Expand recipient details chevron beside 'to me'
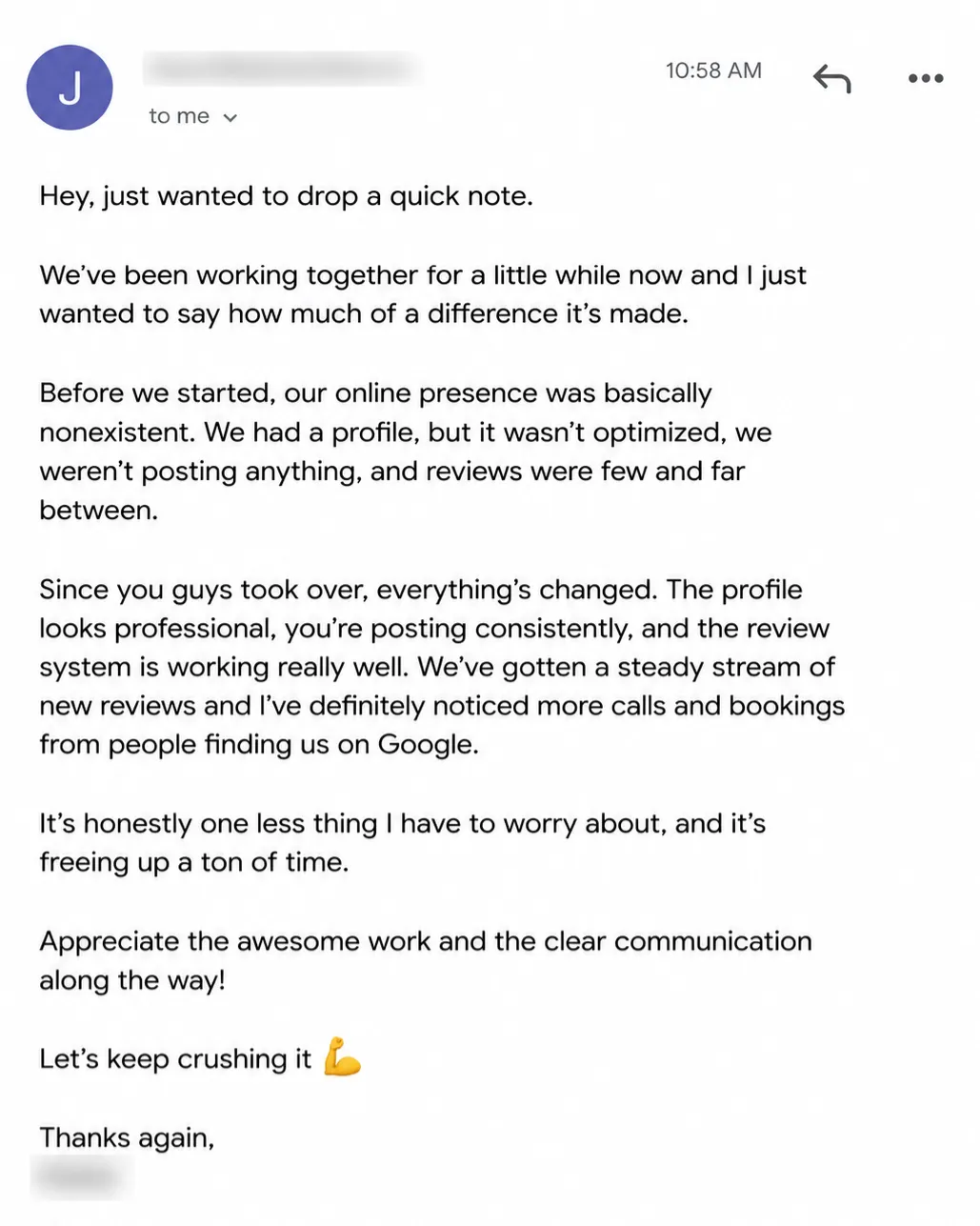 pos(230,118)
